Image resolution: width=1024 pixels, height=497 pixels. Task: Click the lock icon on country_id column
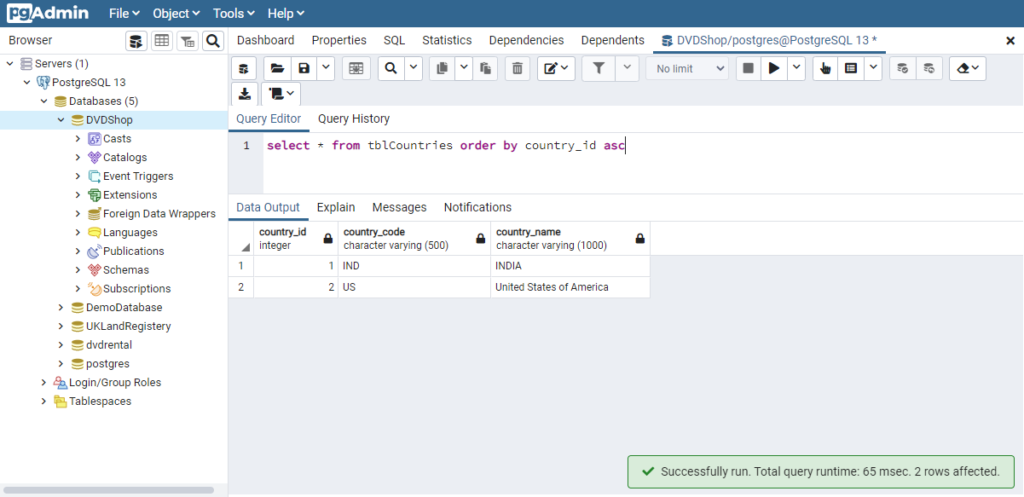click(x=328, y=239)
